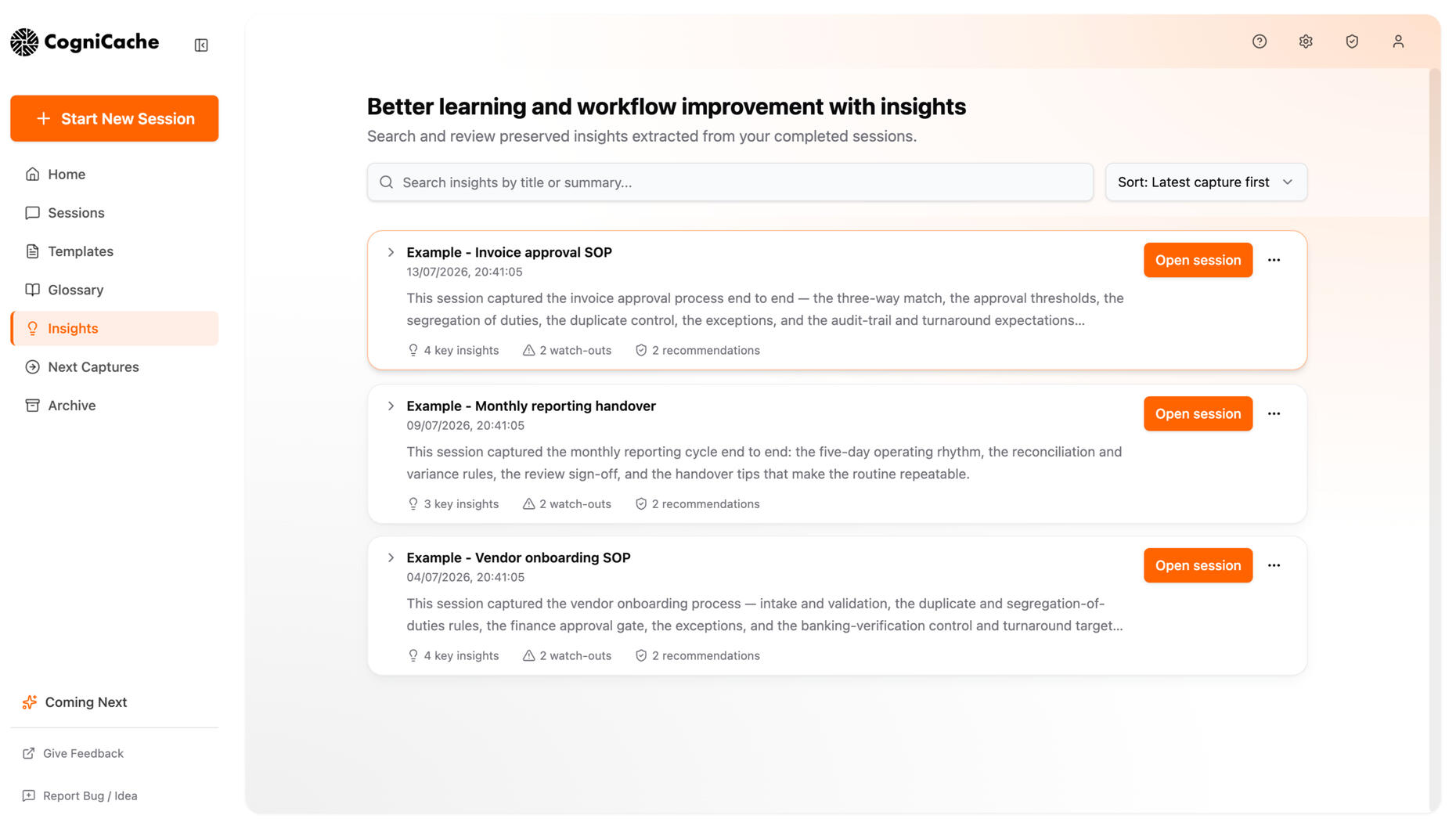Open more options for Monthly reporting handover
The width and height of the screenshot is (1456, 826).
[x=1274, y=413]
